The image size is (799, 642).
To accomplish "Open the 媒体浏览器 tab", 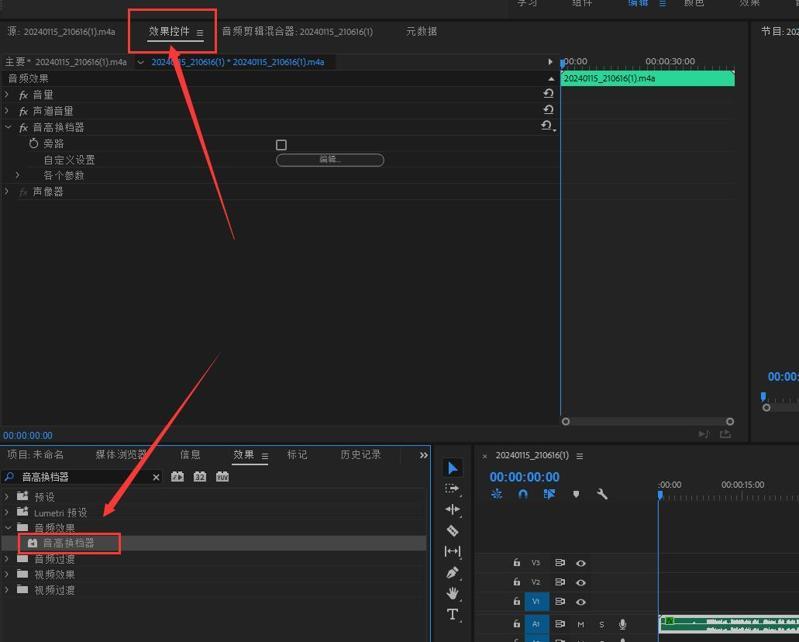I will click(121, 454).
